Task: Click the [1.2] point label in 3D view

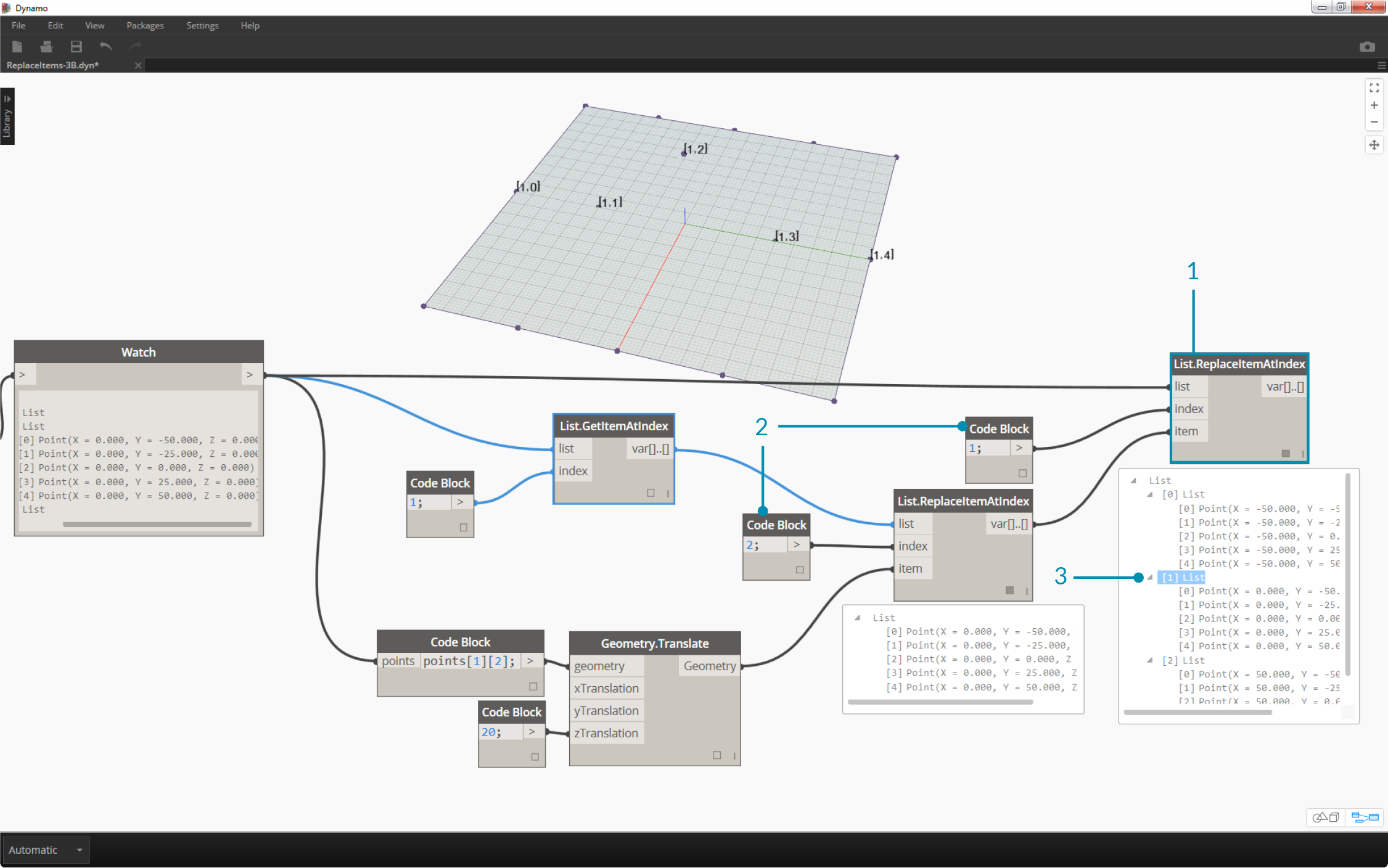Action: (x=696, y=149)
